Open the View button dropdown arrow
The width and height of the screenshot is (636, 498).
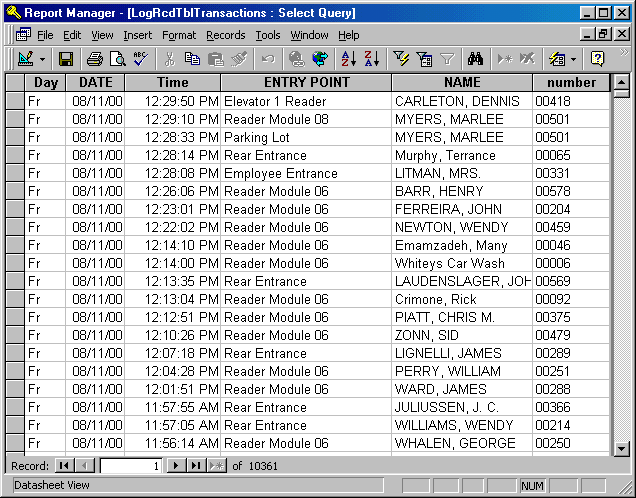point(42,59)
